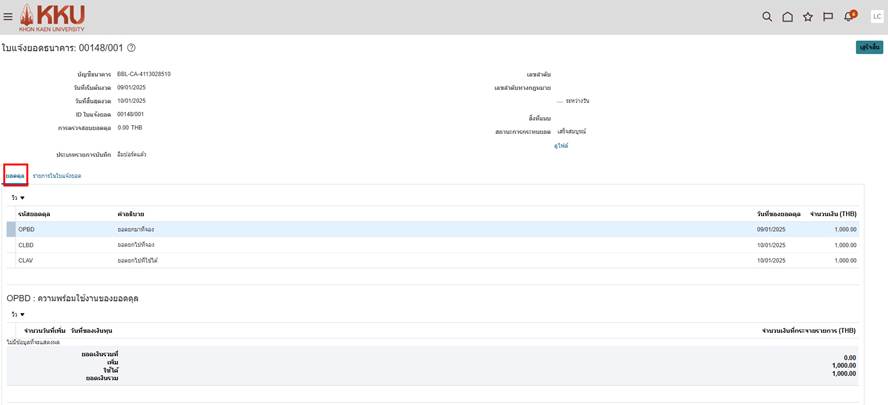
Task: Open the watchlist flag icon
Action: (x=828, y=17)
